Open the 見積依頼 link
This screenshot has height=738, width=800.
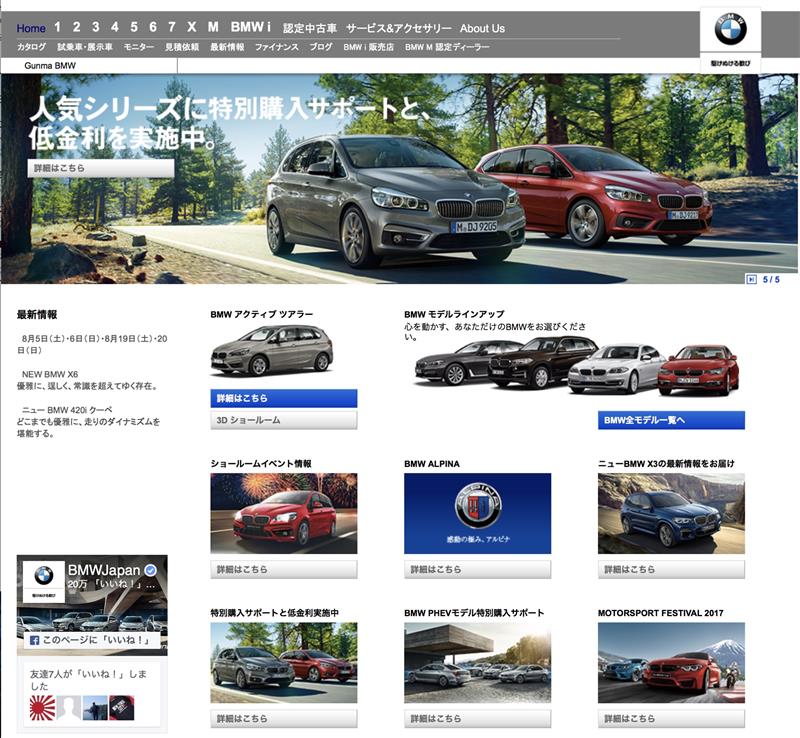coord(182,47)
